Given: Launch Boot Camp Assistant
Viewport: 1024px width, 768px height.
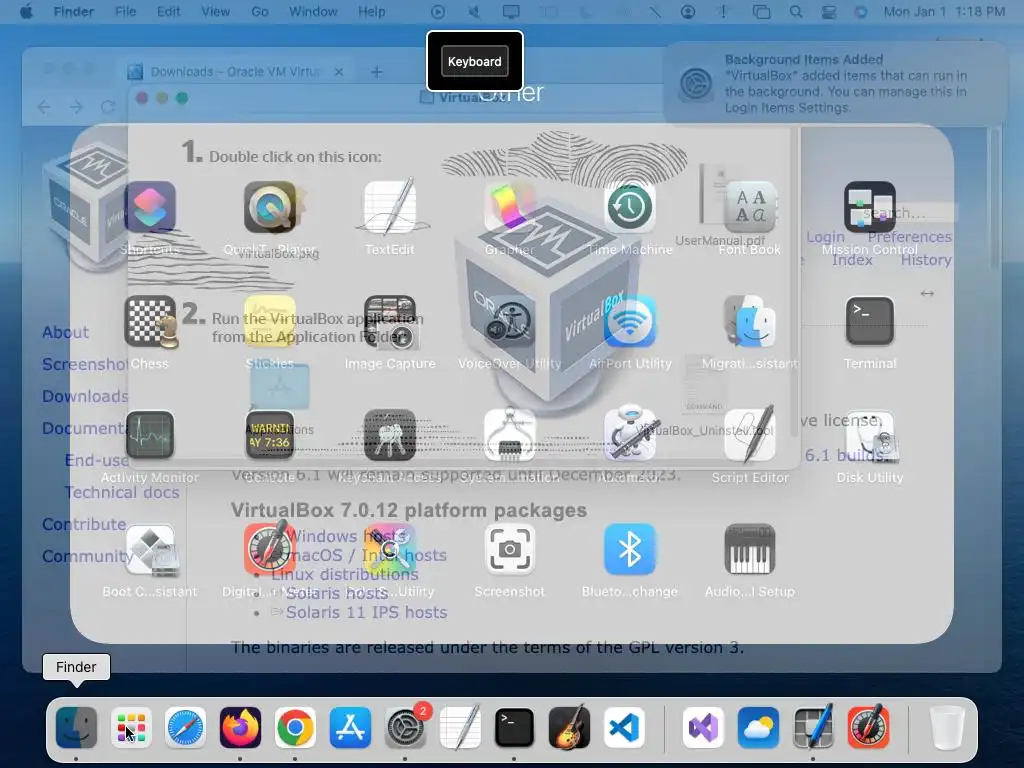Looking at the screenshot, I should [150, 549].
